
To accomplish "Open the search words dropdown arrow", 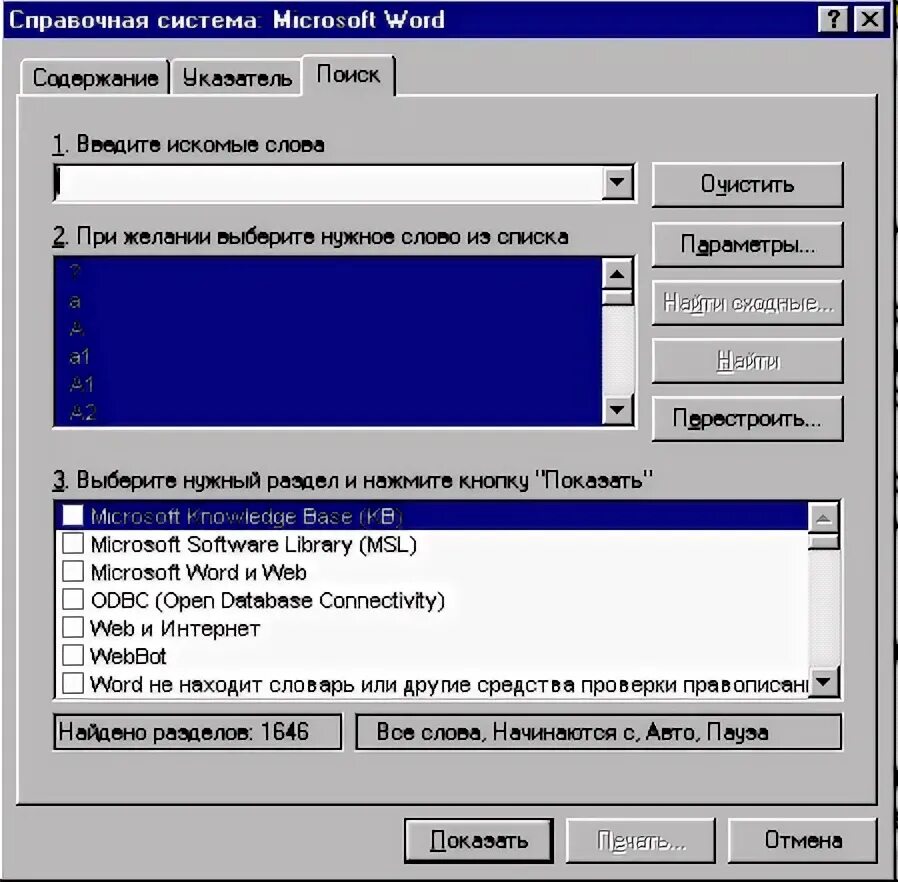I will (617, 183).
